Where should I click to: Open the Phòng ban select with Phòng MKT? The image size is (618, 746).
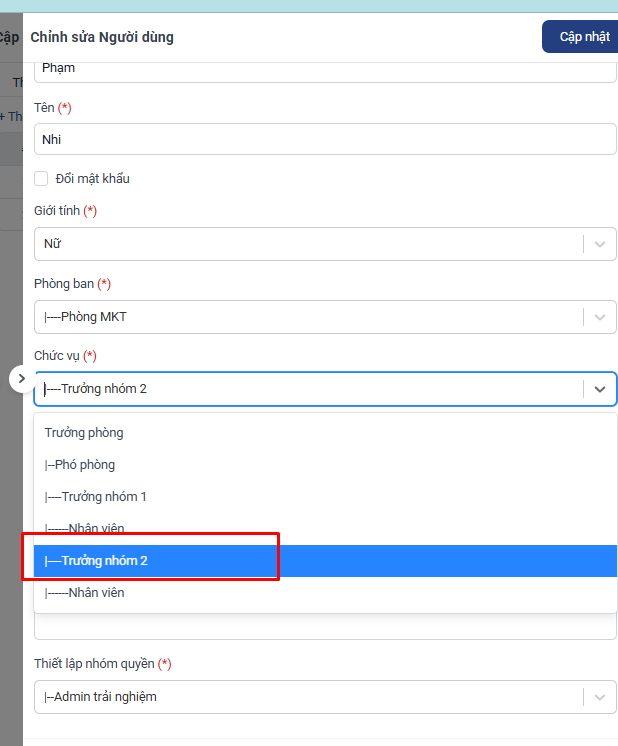click(x=325, y=317)
